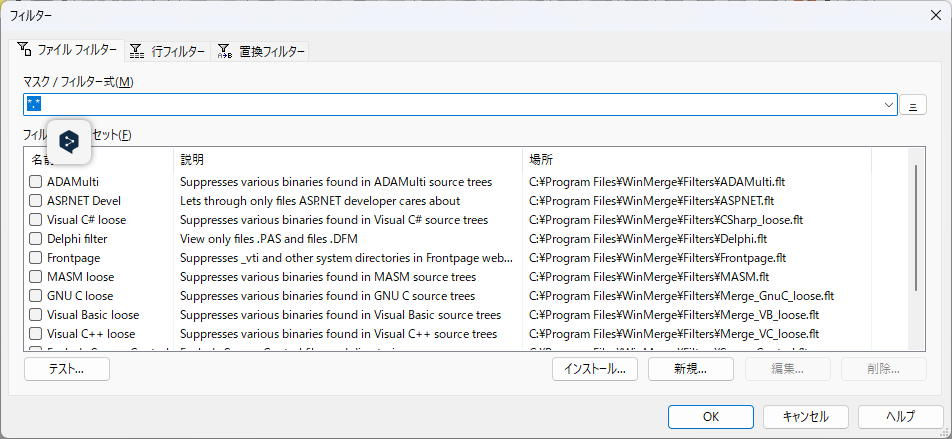Open the filter expression menu button
The height and width of the screenshot is (439, 952).
[x=913, y=105]
